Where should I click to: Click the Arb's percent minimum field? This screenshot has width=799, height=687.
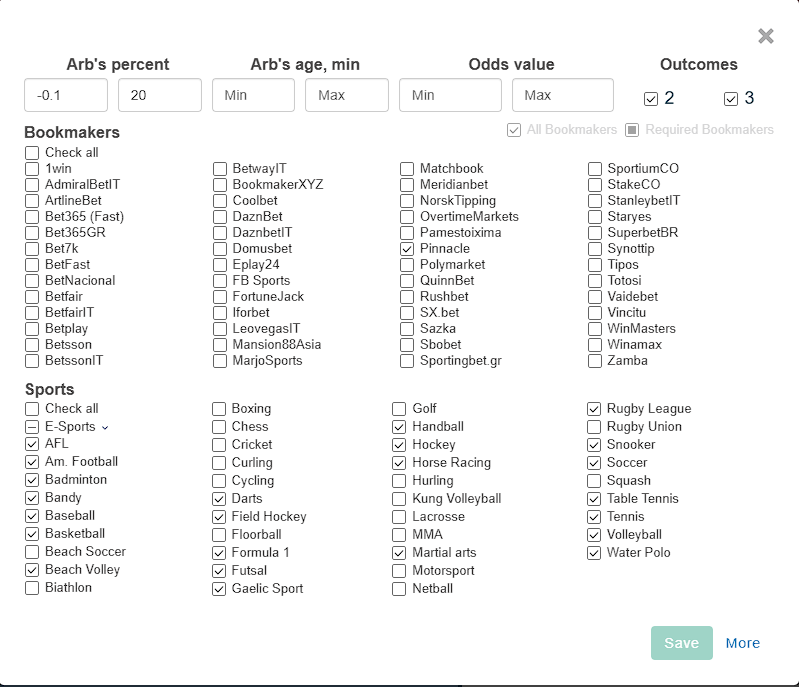[66, 95]
